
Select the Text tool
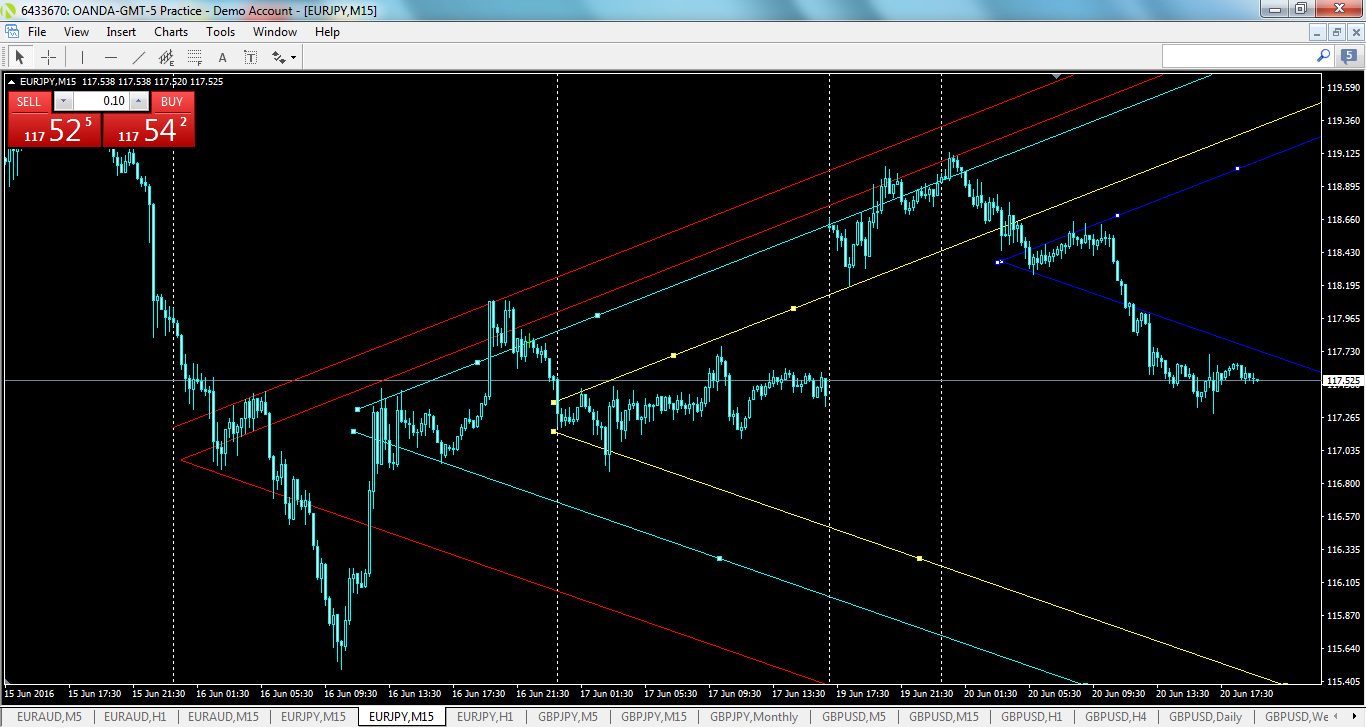tap(222, 57)
